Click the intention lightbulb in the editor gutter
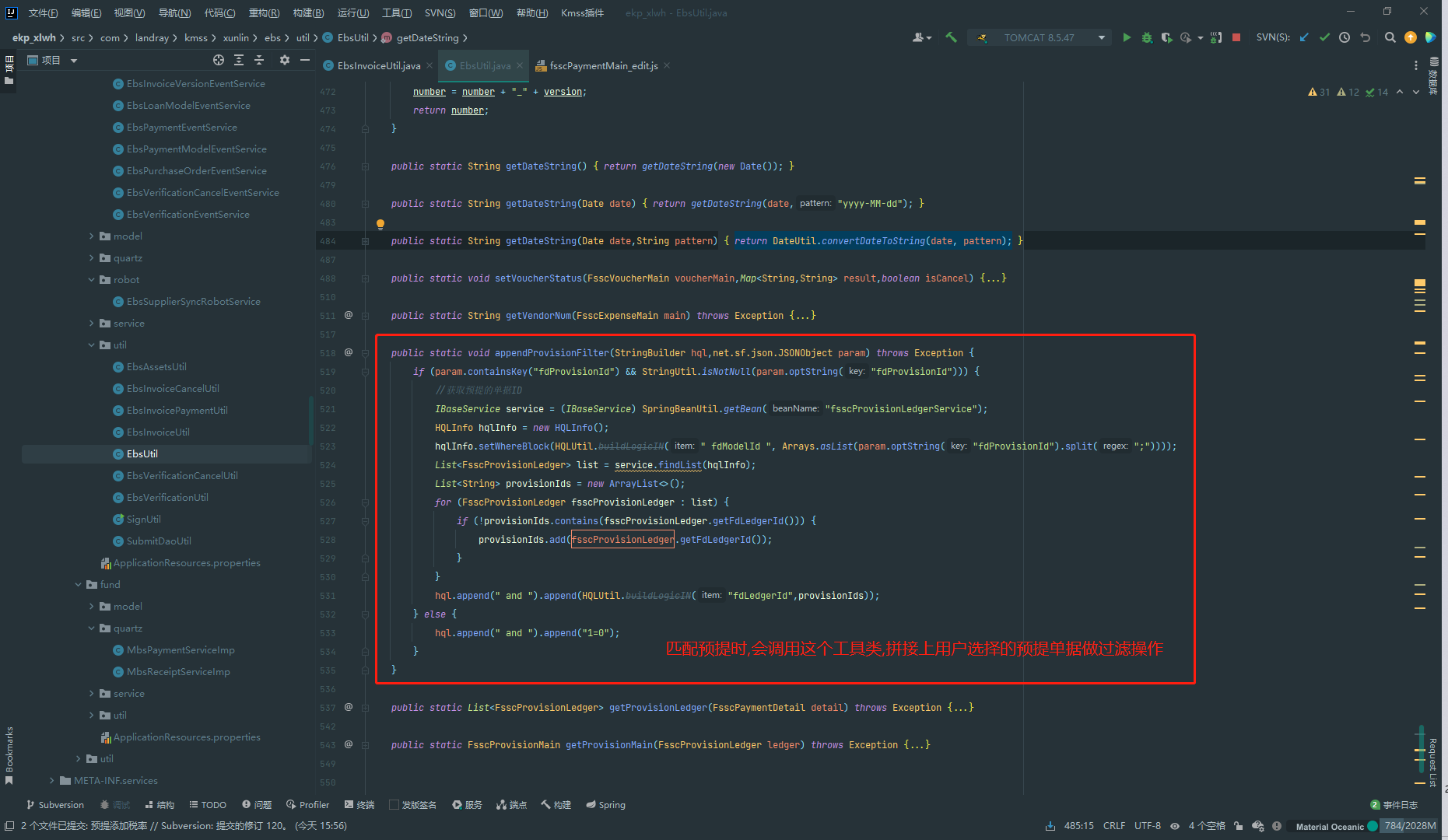This screenshot has width=1448, height=840. [x=380, y=225]
